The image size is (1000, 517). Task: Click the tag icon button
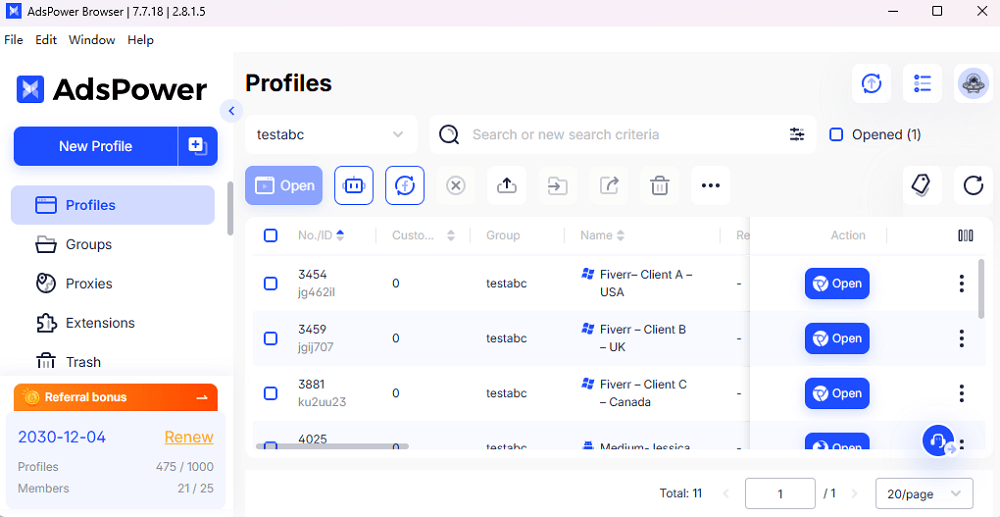click(922, 186)
